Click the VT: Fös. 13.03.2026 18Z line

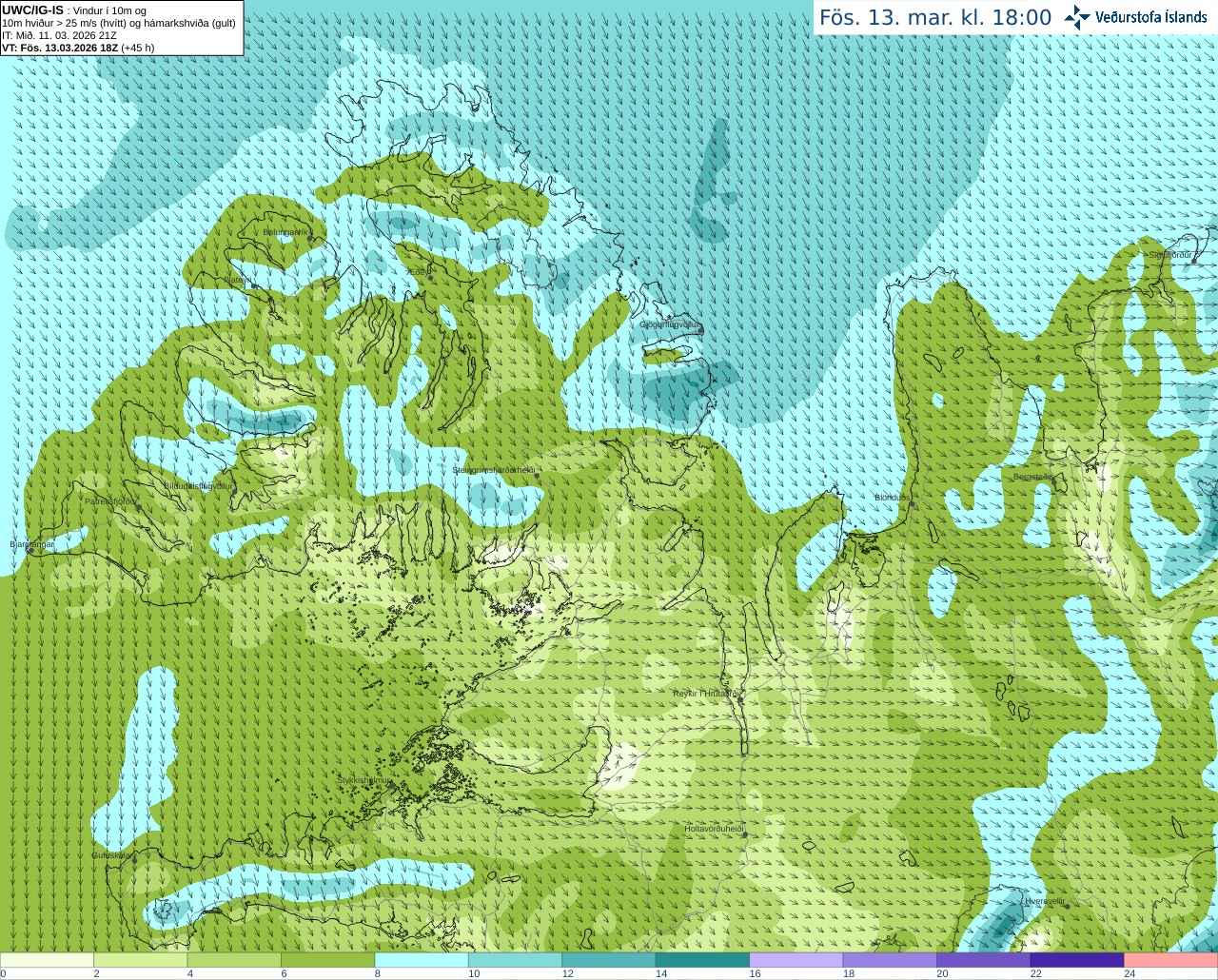click(78, 48)
